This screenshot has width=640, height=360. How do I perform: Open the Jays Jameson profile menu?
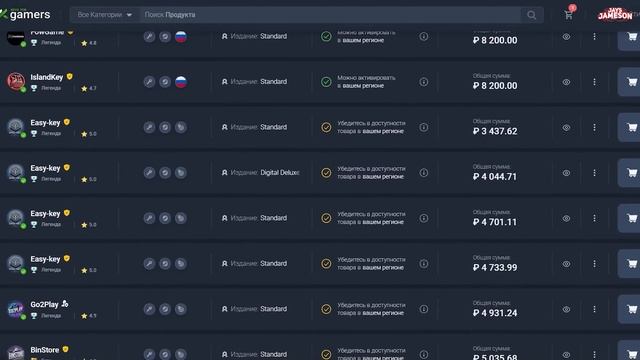pos(615,15)
